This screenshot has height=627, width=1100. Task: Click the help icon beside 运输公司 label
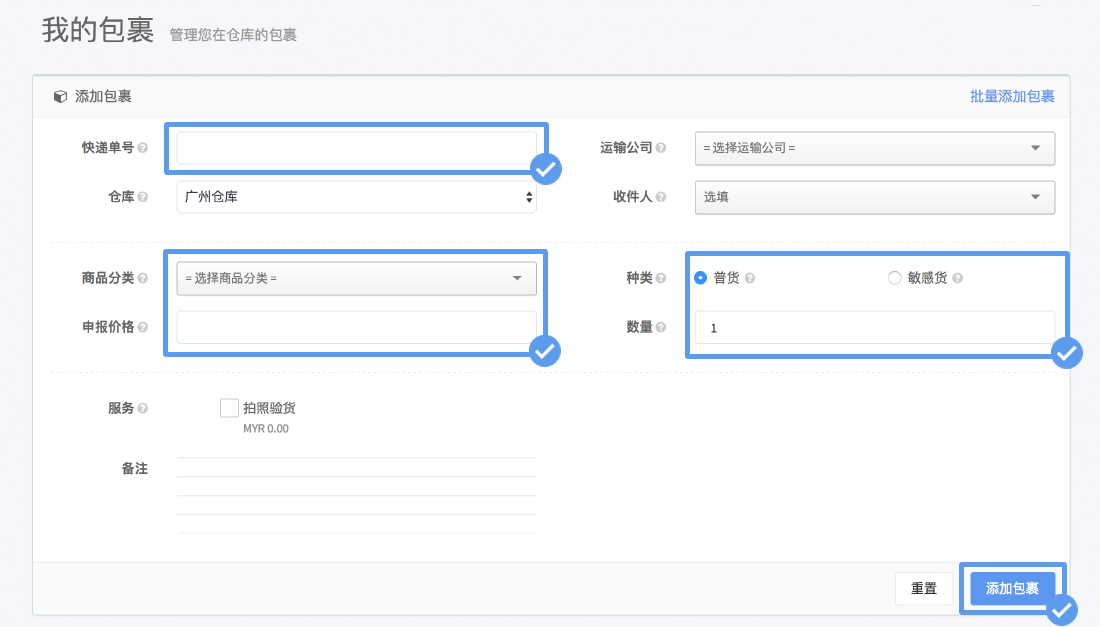point(663,147)
